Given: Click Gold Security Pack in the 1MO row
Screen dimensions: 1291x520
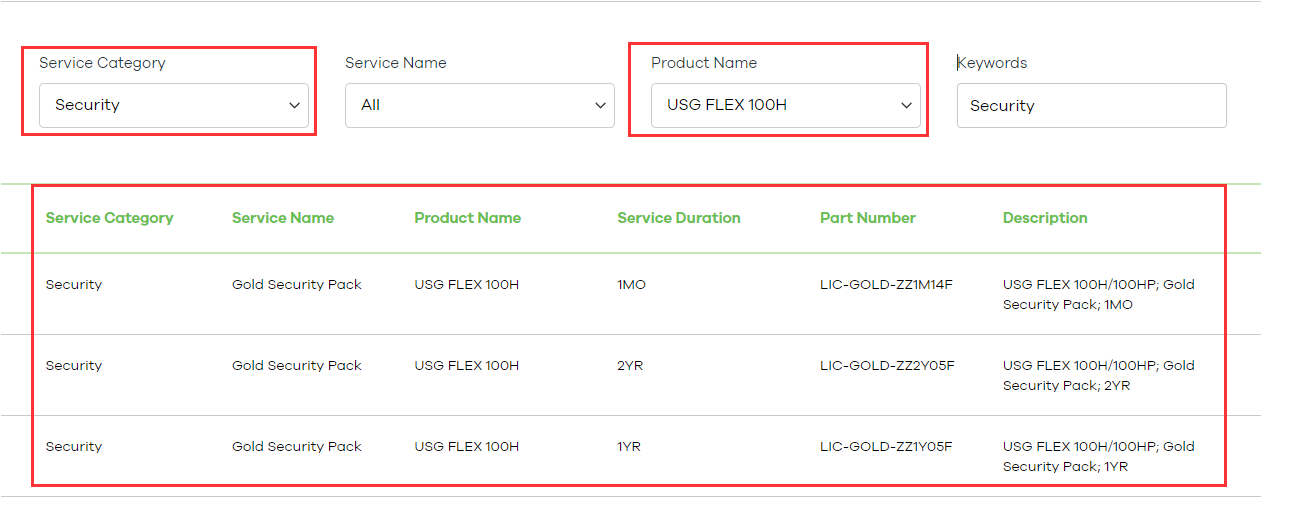Looking at the screenshot, I should (296, 285).
